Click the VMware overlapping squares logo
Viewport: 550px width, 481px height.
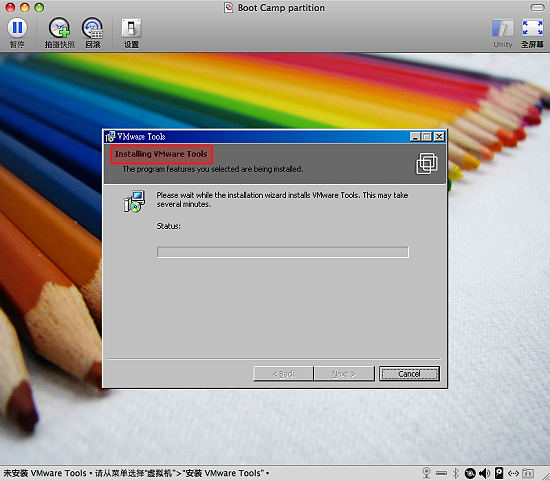(x=427, y=163)
